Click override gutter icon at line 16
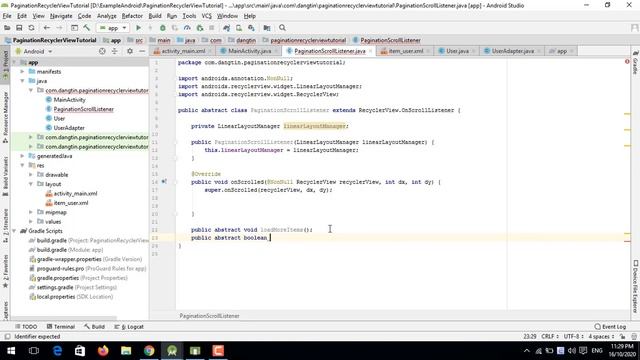Screen dimensions: 640x360 164,182
